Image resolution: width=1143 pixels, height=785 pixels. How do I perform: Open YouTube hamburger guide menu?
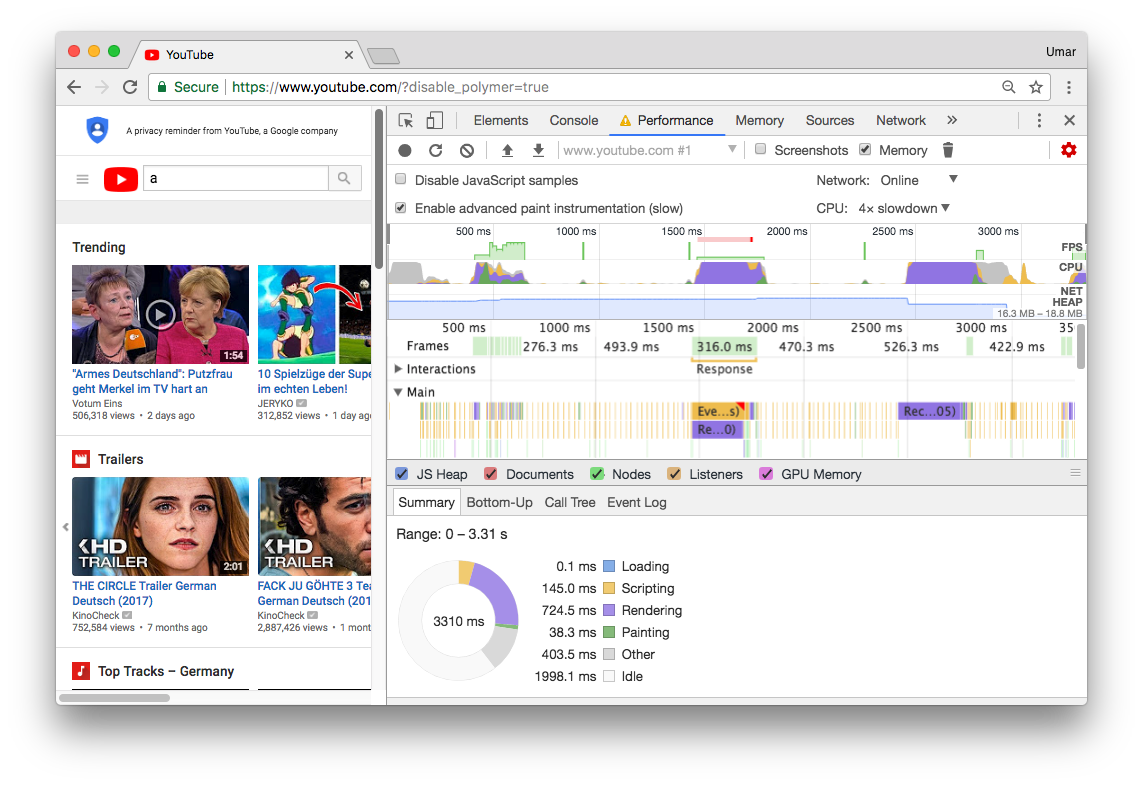coord(82,179)
